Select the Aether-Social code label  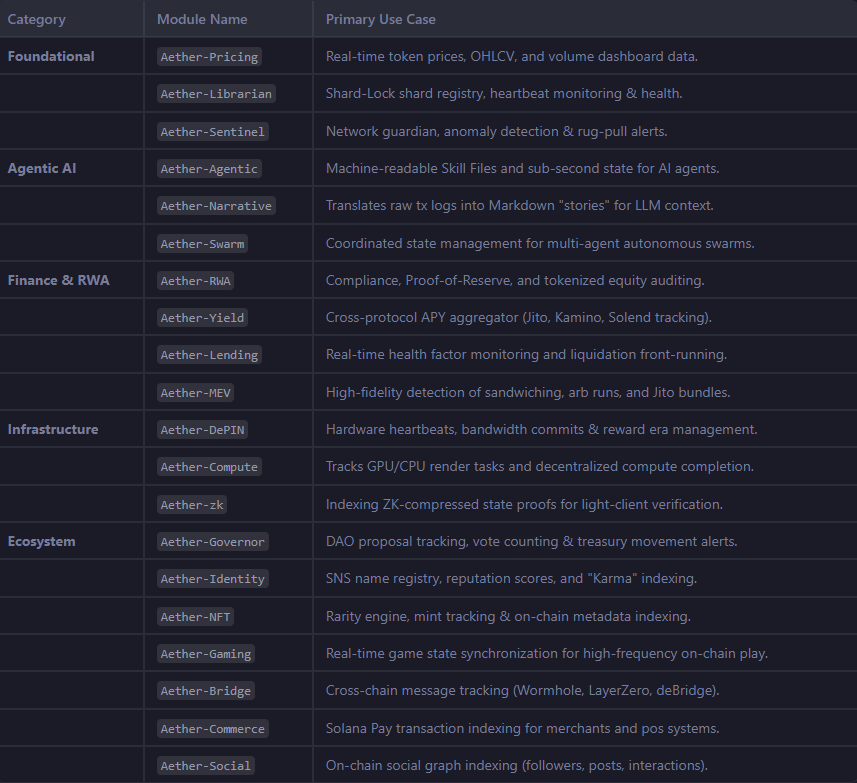206,766
